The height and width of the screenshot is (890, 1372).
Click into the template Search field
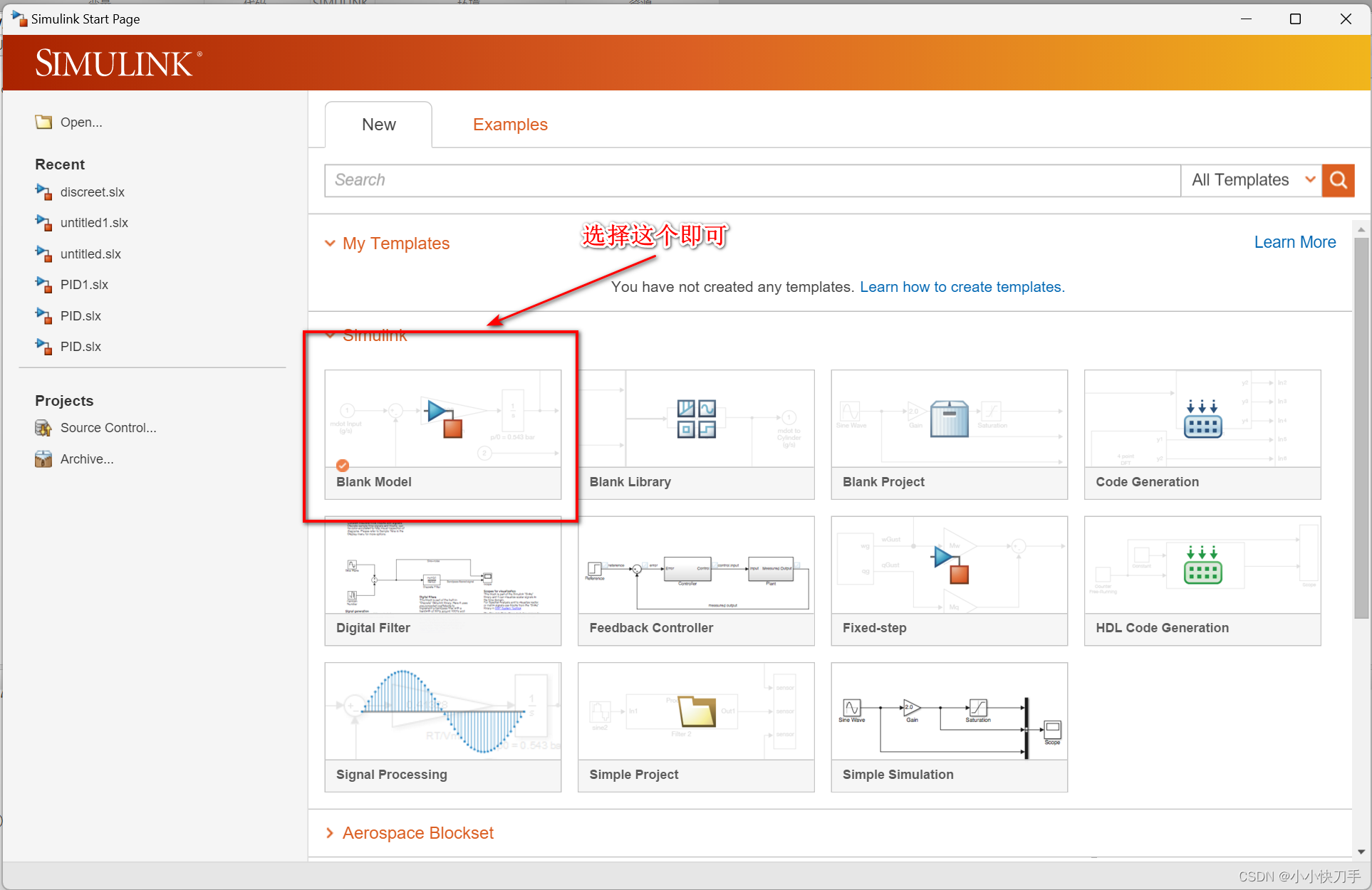coord(752,180)
